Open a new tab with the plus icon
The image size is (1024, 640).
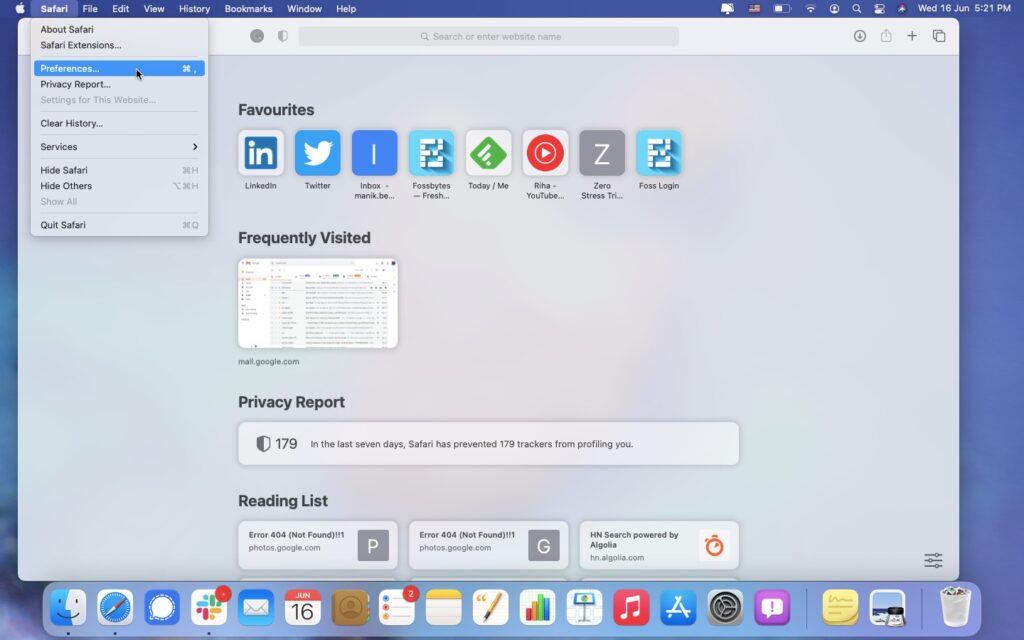coord(912,35)
